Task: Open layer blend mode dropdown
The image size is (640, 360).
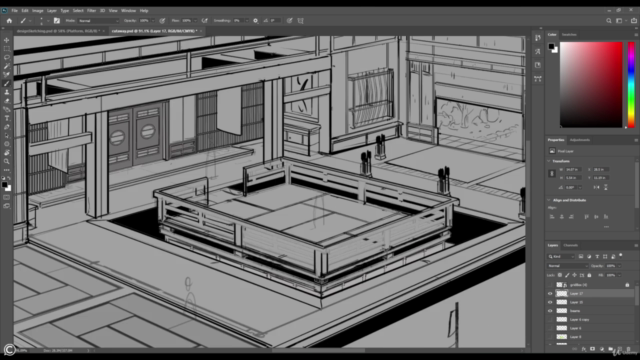Action: click(567, 266)
